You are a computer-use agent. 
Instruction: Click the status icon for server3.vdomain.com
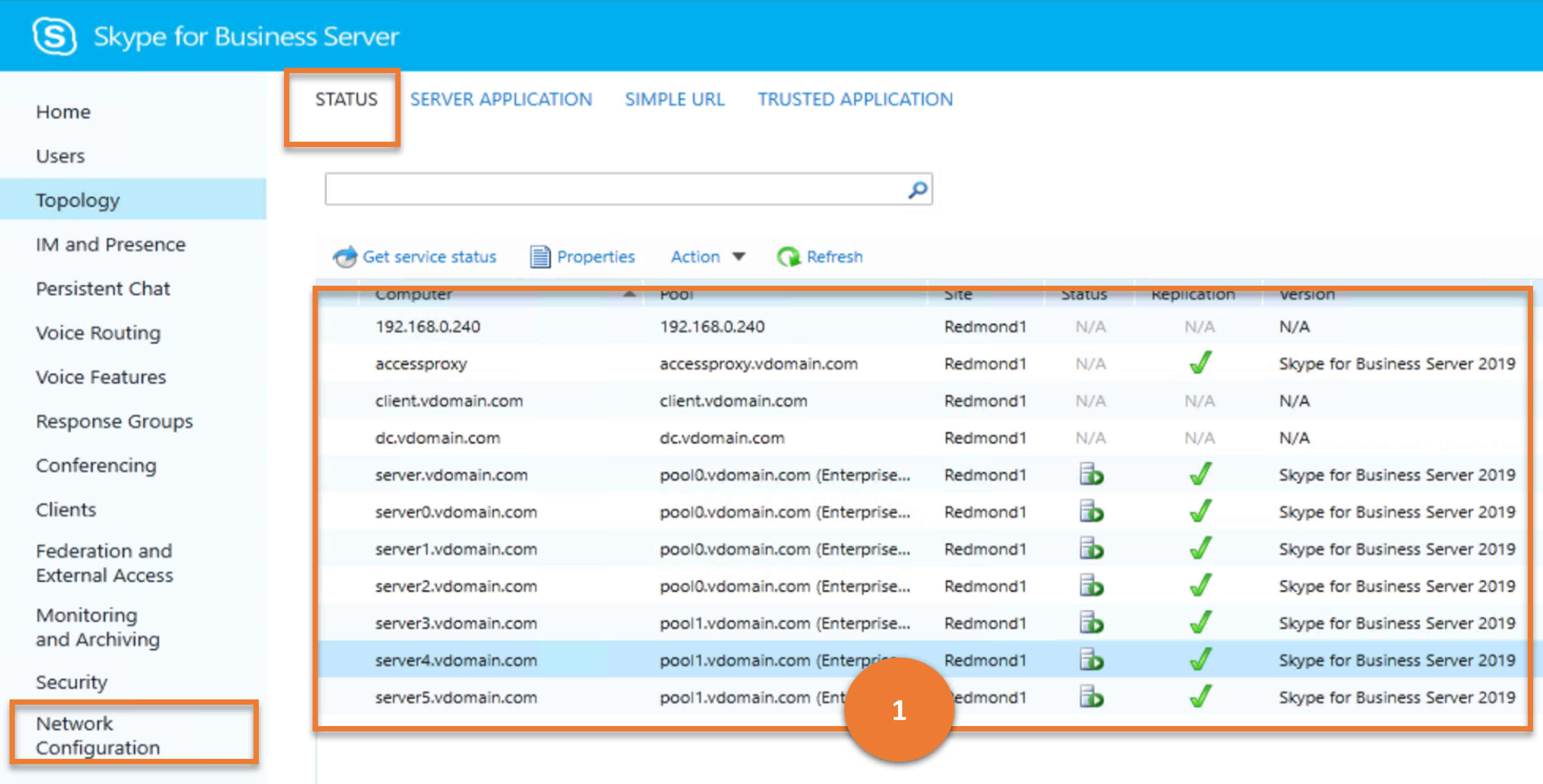click(1091, 623)
